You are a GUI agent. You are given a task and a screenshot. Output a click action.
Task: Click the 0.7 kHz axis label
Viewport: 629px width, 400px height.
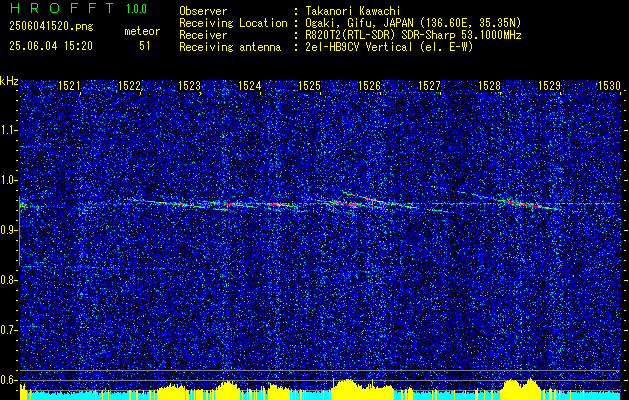(8, 330)
